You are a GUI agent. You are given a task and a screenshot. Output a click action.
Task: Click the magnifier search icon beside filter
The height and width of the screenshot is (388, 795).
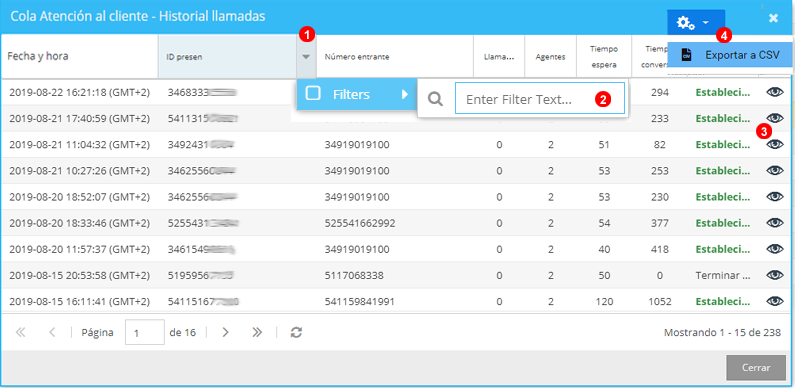point(436,99)
